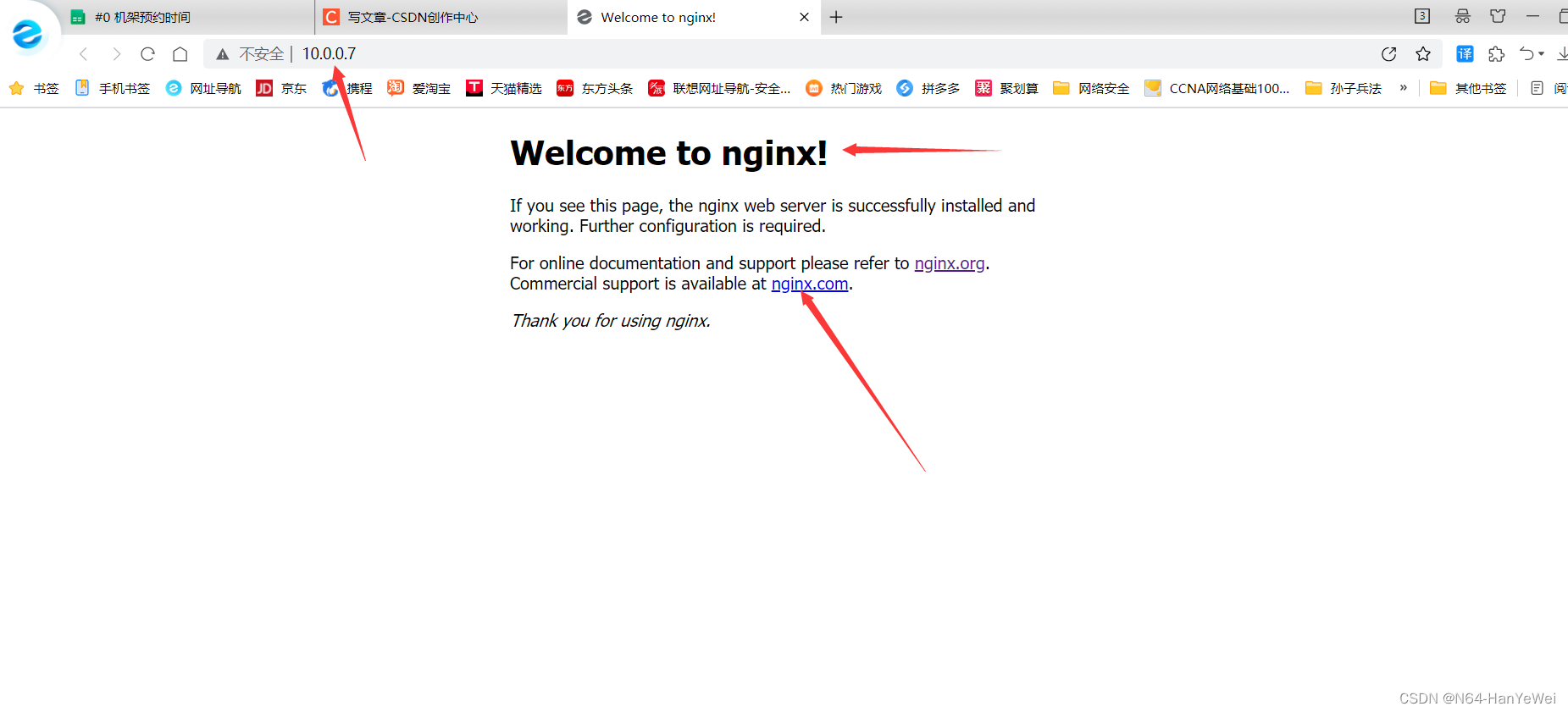Image resolution: width=1568 pixels, height=712 pixels.
Task: Open the translate page tool
Action: [x=1465, y=54]
